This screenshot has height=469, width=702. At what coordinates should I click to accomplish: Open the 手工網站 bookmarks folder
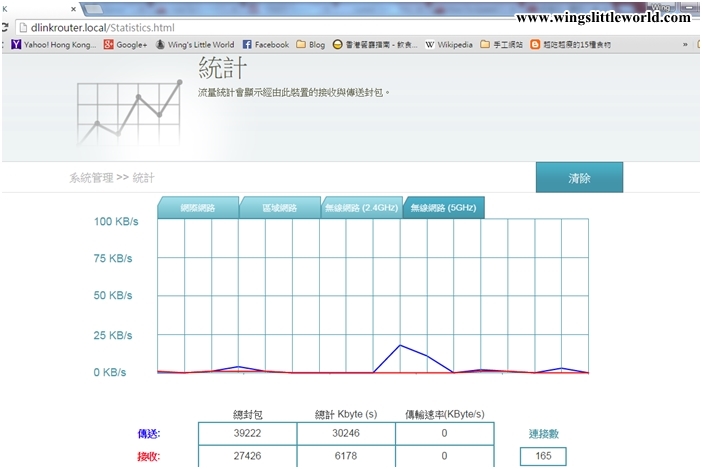[x=502, y=45]
